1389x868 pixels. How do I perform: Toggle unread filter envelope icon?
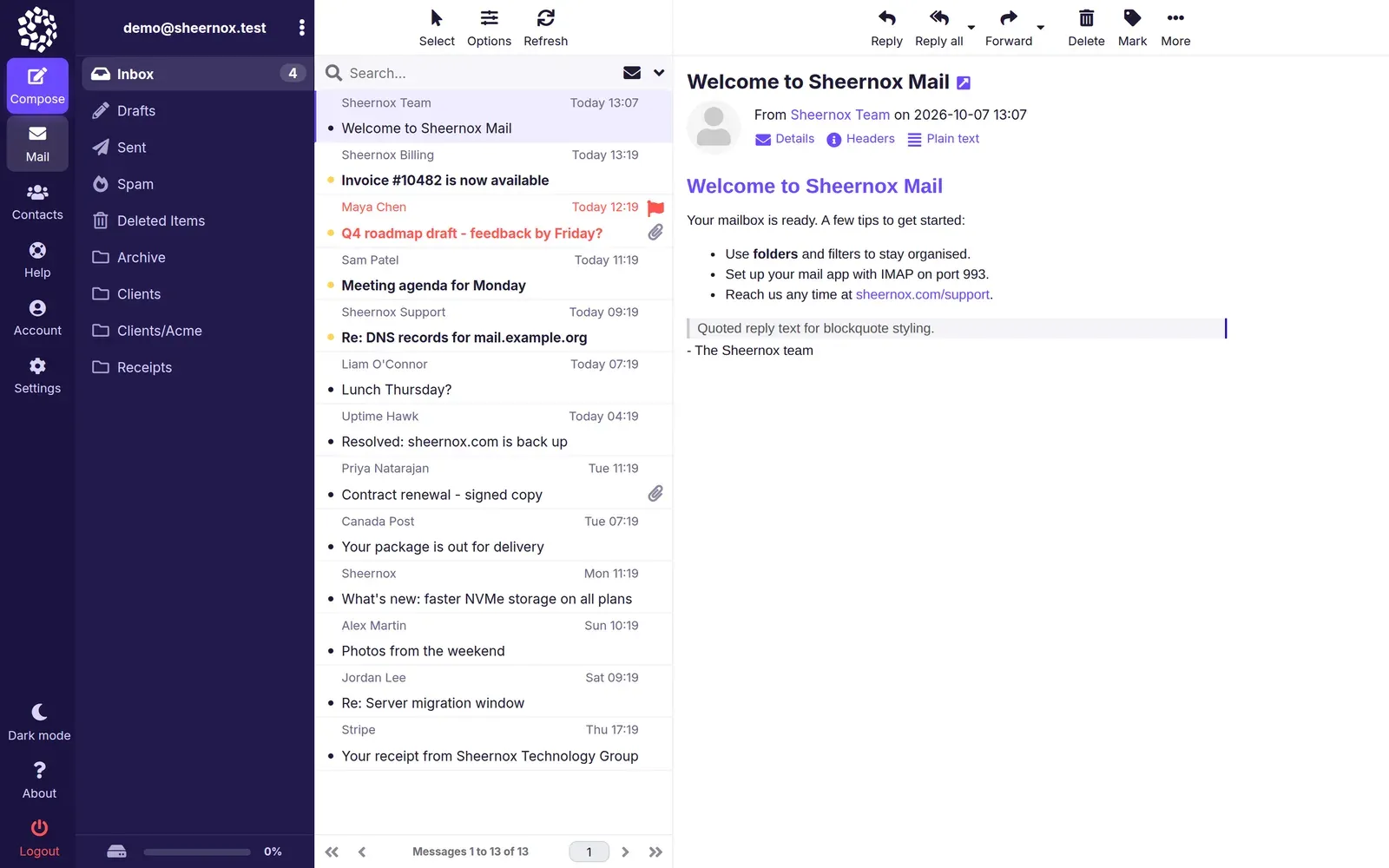click(632, 73)
